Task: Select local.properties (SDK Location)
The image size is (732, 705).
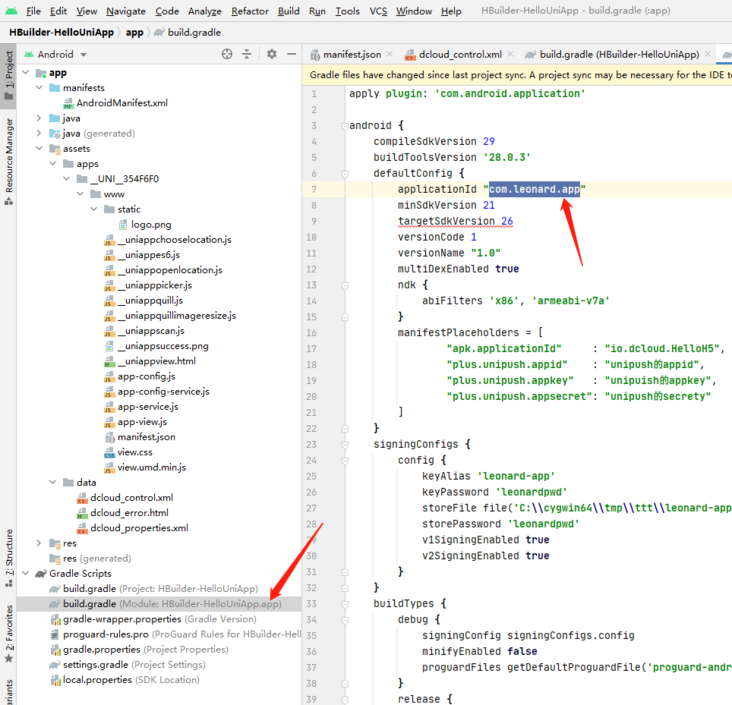Action: tap(131, 680)
